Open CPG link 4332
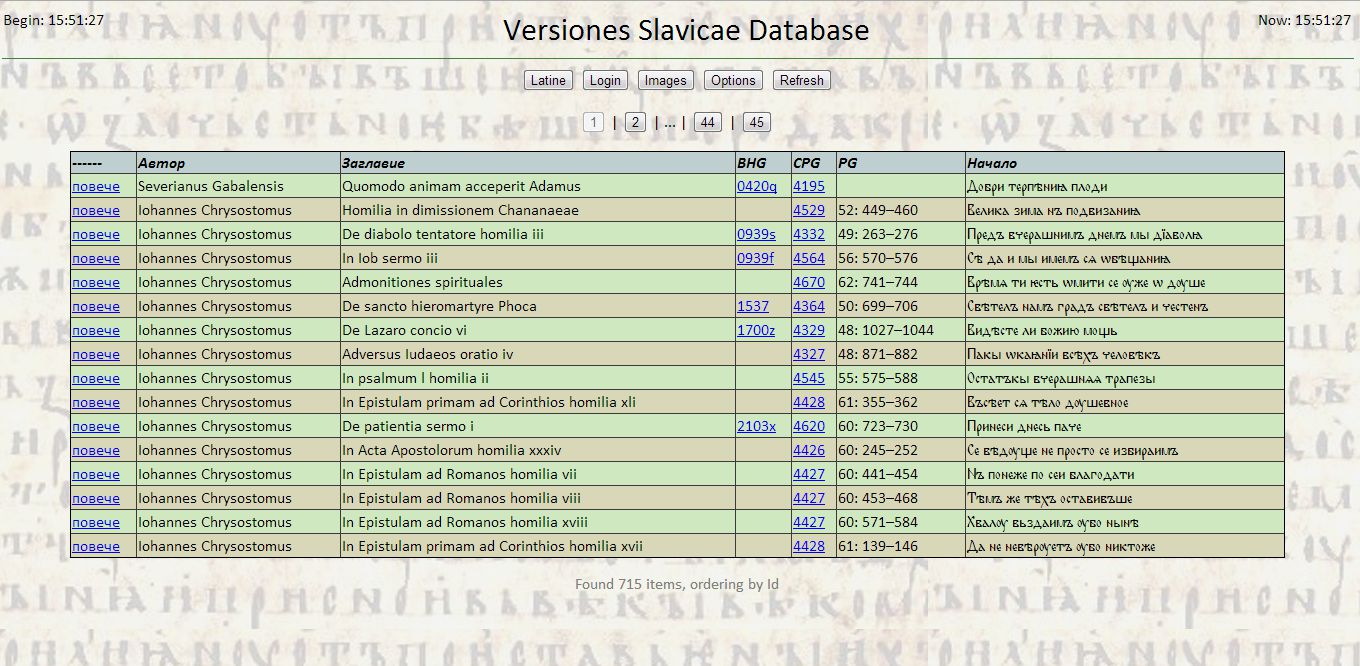The height and width of the screenshot is (666, 1360). (x=809, y=234)
